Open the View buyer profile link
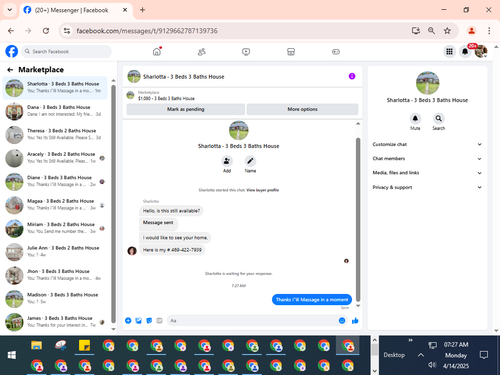 pos(263,190)
